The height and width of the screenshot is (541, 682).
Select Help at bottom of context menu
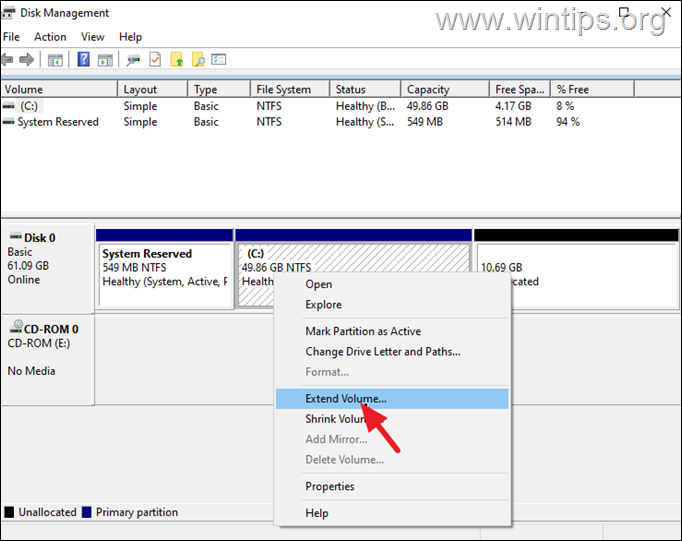click(392, 513)
